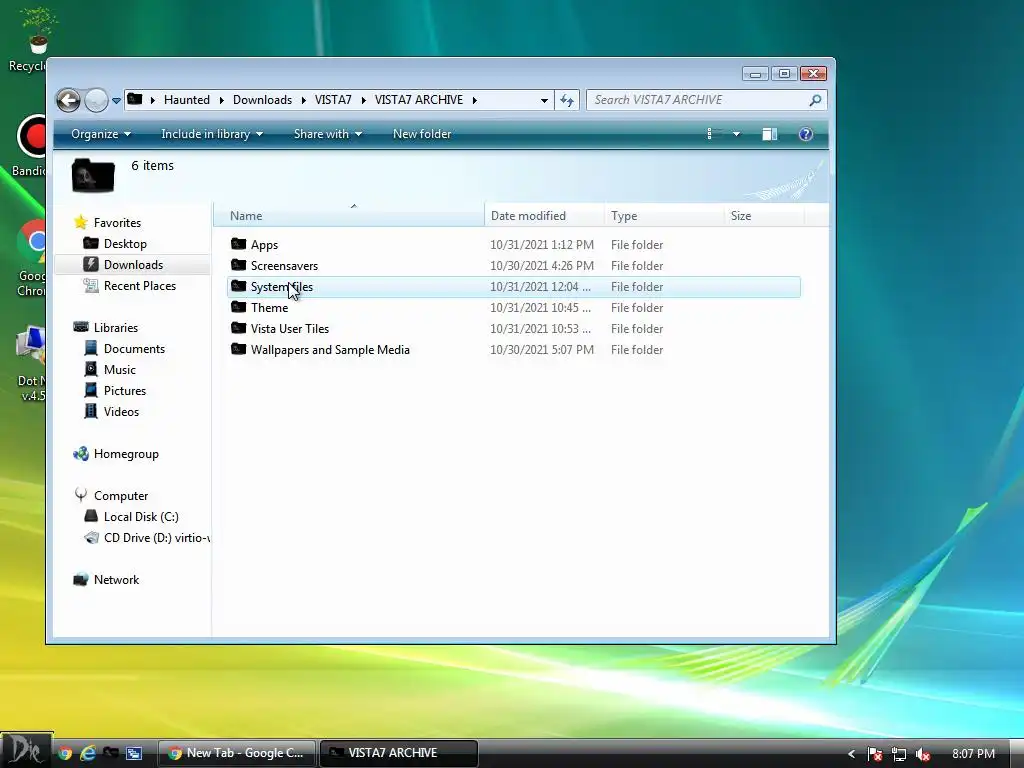Image resolution: width=1024 pixels, height=768 pixels.
Task: Open the Documents library
Action: [x=134, y=349]
